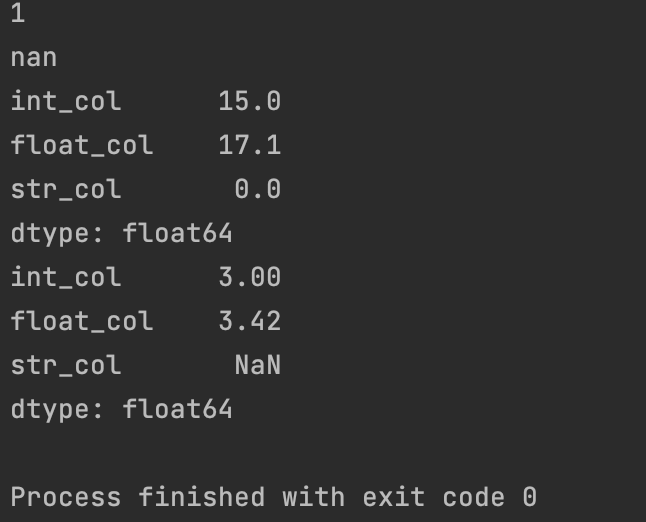
Task: Select the float_col label beside 3.42
Action: [82, 321]
